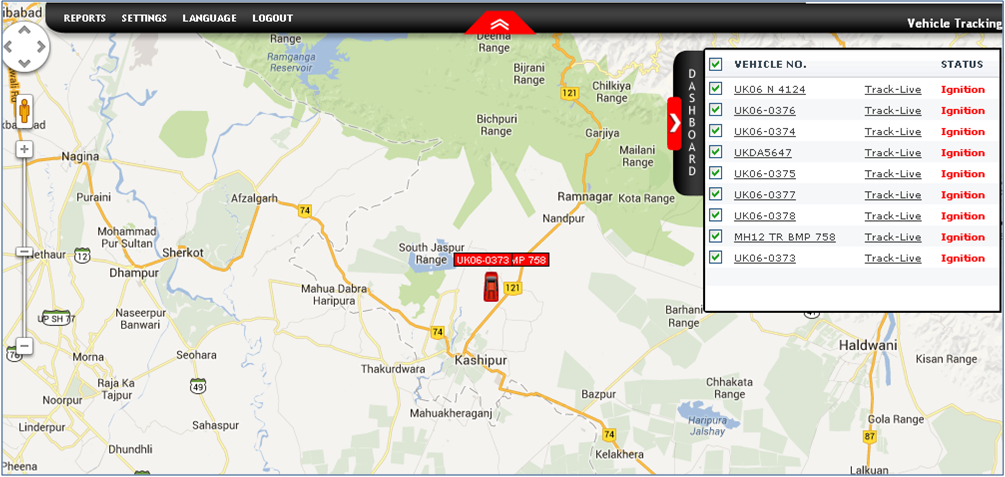The height and width of the screenshot is (477, 1005).
Task: Click the map zoom slider handle
Action: [24, 252]
